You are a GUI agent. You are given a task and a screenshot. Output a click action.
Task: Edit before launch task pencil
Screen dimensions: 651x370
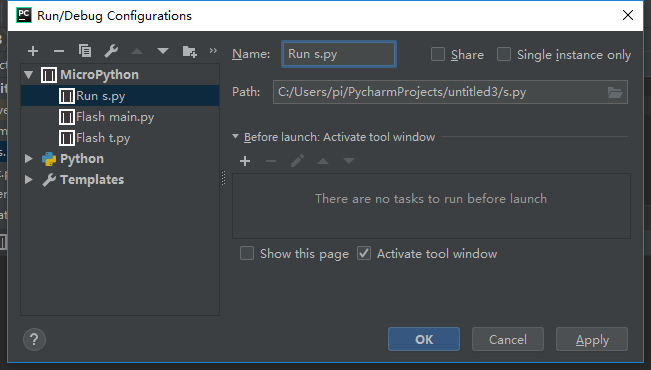tap(297, 160)
